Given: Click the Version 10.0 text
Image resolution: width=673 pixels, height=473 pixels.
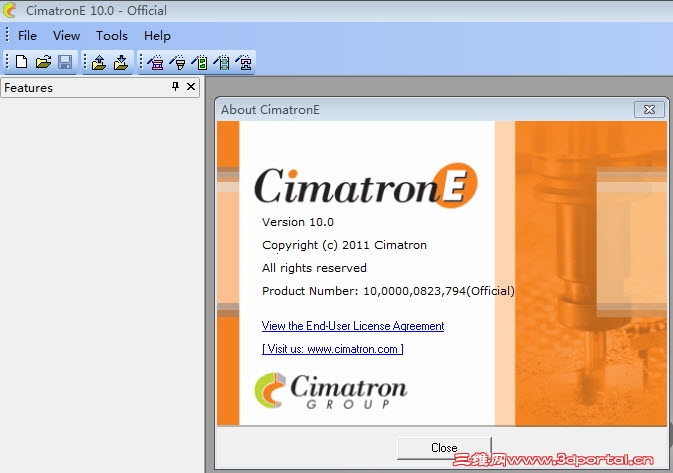Looking at the screenshot, I should tap(298, 222).
